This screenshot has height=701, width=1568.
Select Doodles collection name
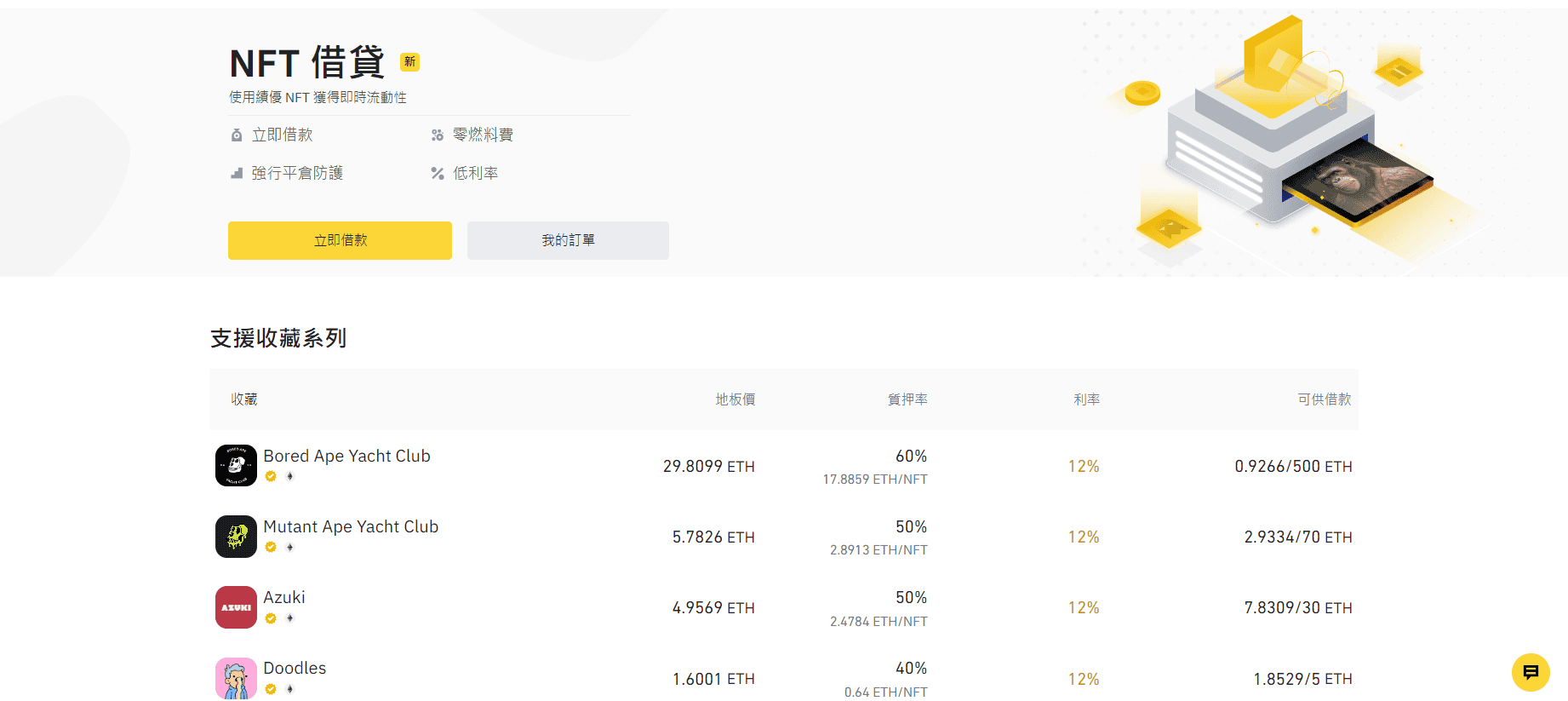coord(295,668)
